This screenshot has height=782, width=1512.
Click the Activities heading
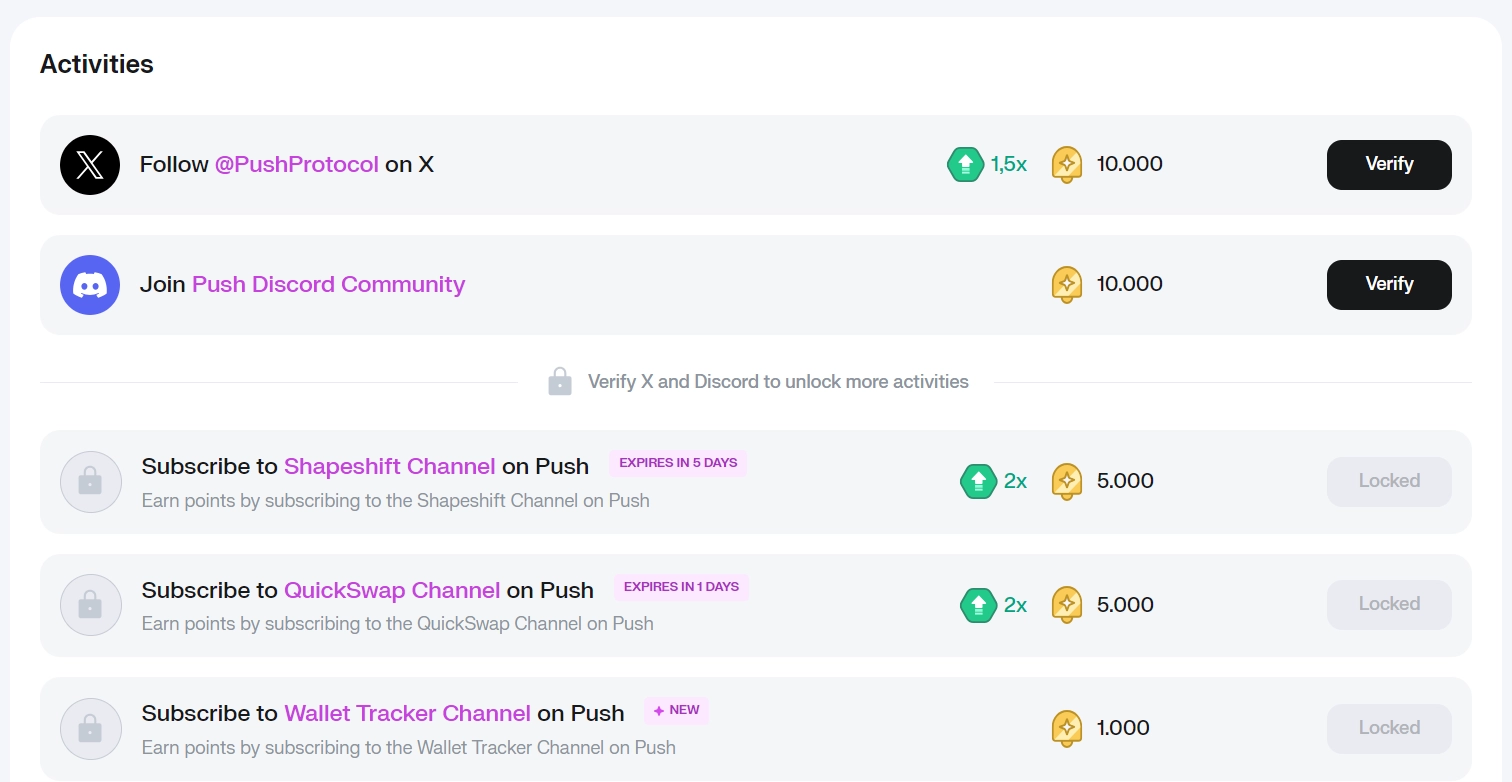pos(97,64)
